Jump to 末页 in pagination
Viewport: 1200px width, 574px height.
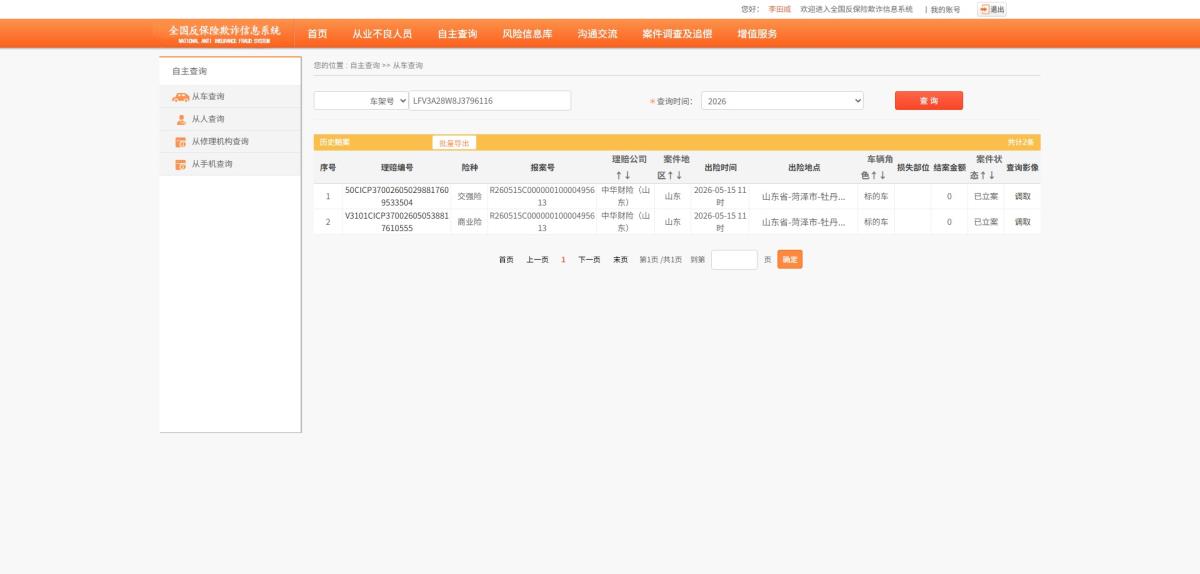tap(621, 260)
